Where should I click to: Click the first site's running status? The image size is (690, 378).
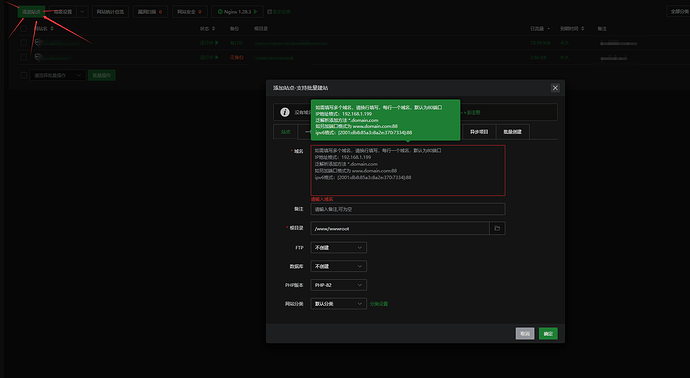[x=209, y=43]
